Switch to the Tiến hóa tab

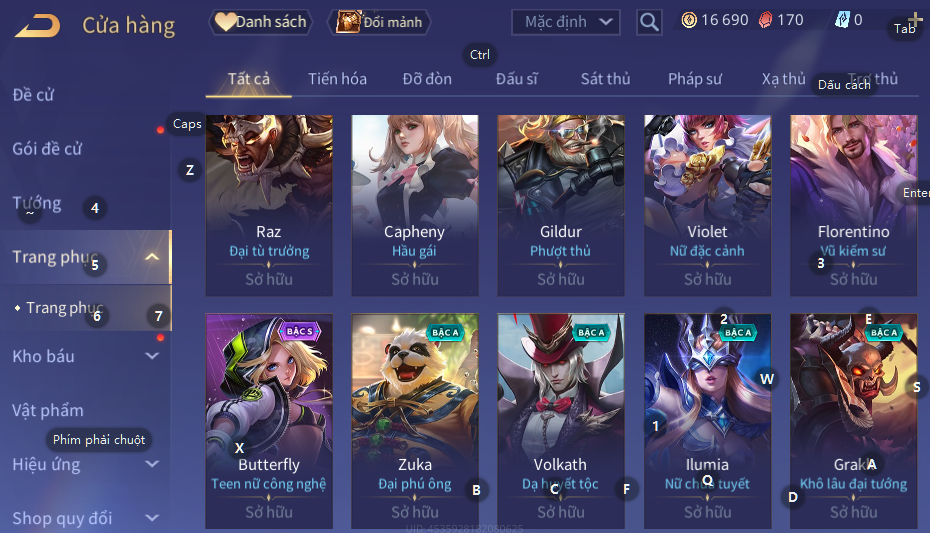[337, 79]
